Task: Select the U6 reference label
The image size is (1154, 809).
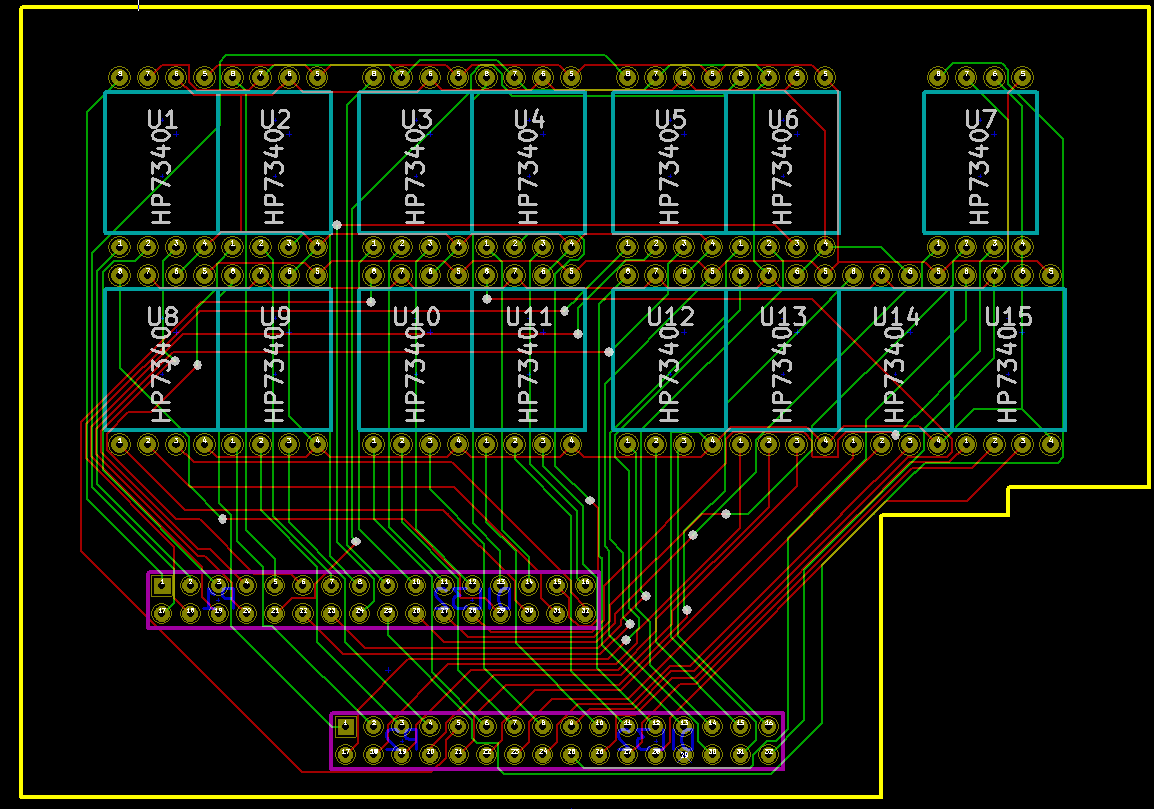Action: [783, 119]
